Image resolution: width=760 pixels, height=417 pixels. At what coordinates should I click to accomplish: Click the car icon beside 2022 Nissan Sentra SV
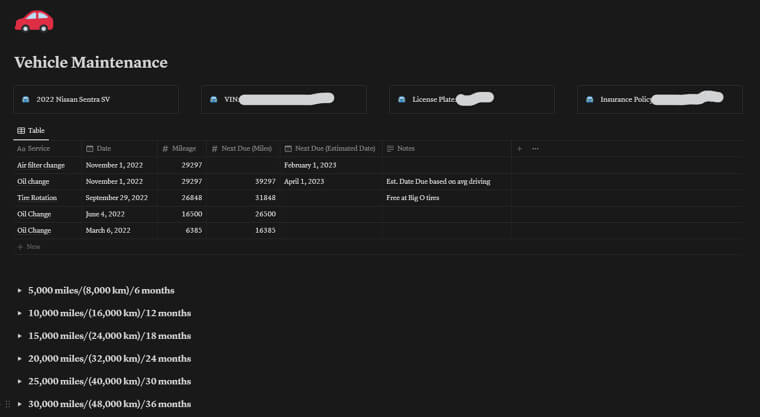click(x=26, y=99)
